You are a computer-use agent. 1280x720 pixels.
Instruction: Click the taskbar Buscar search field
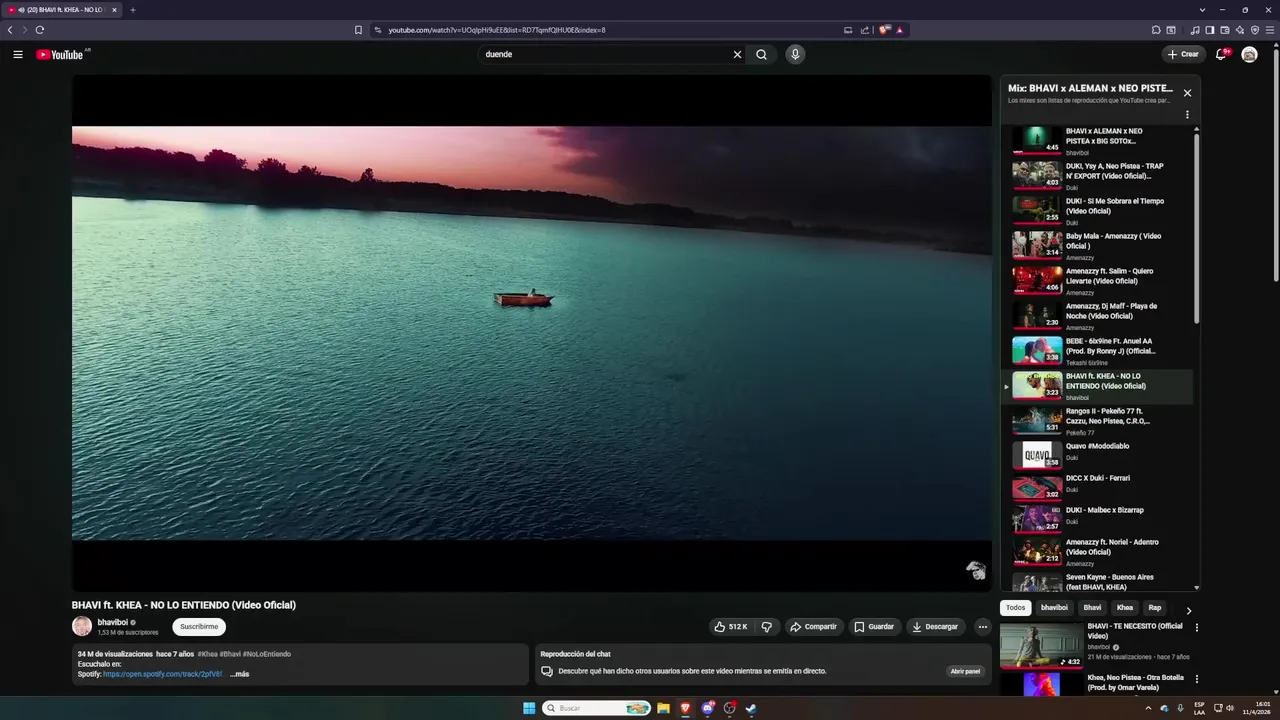597,708
